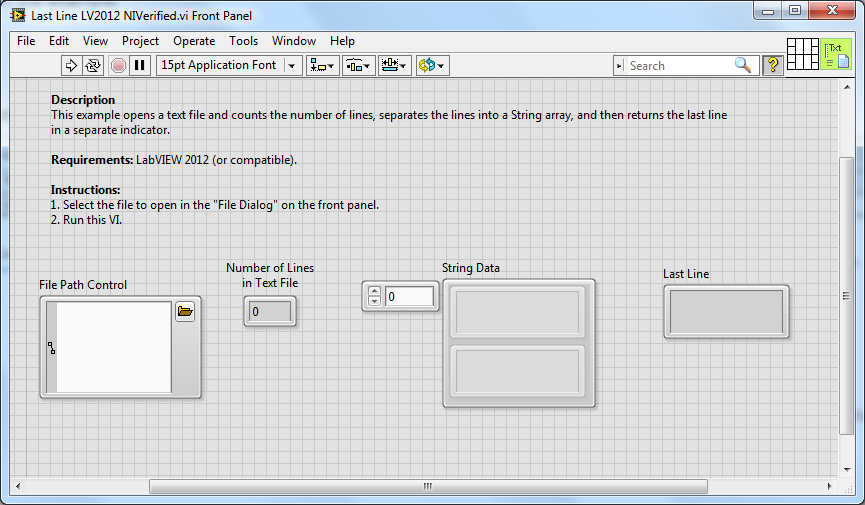Click the Description heading text
Image resolution: width=865 pixels, height=505 pixels.
click(x=83, y=100)
